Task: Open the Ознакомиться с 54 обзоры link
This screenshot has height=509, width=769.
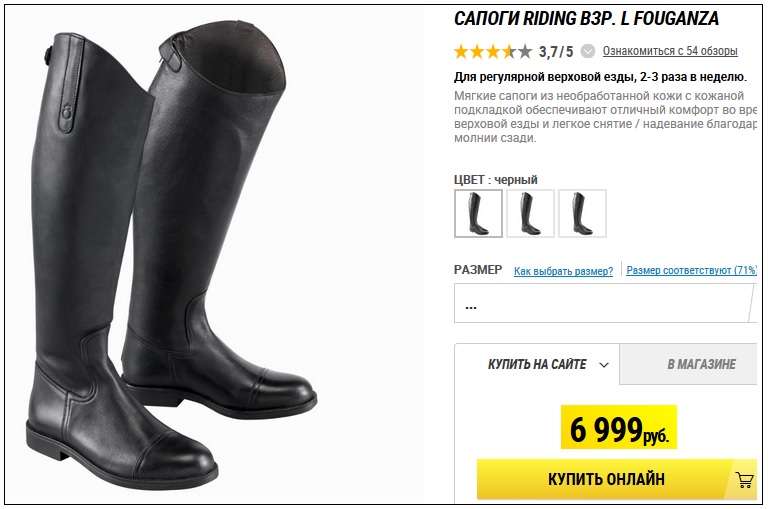Action: (x=670, y=51)
